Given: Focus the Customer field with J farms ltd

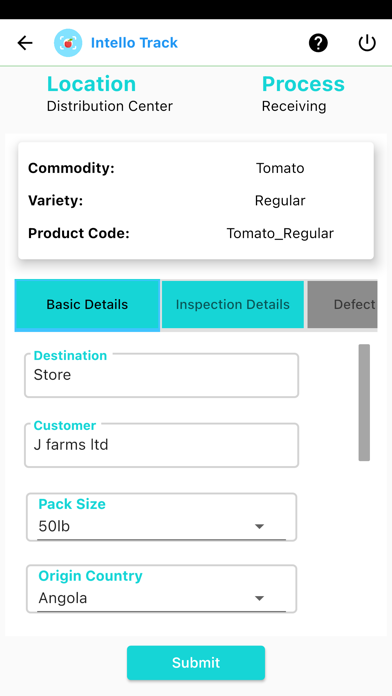Looking at the screenshot, I should (162, 445).
